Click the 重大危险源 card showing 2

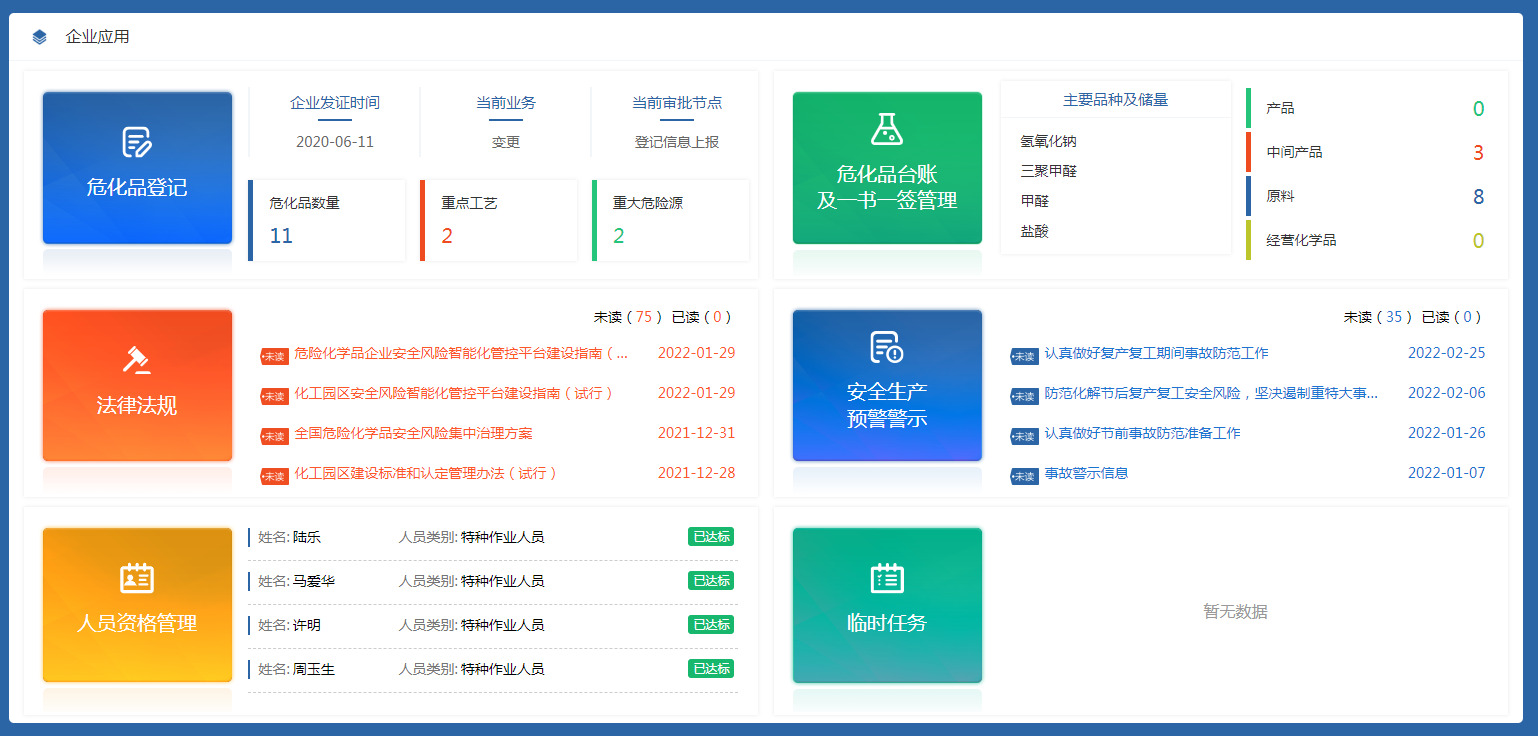tap(671, 220)
